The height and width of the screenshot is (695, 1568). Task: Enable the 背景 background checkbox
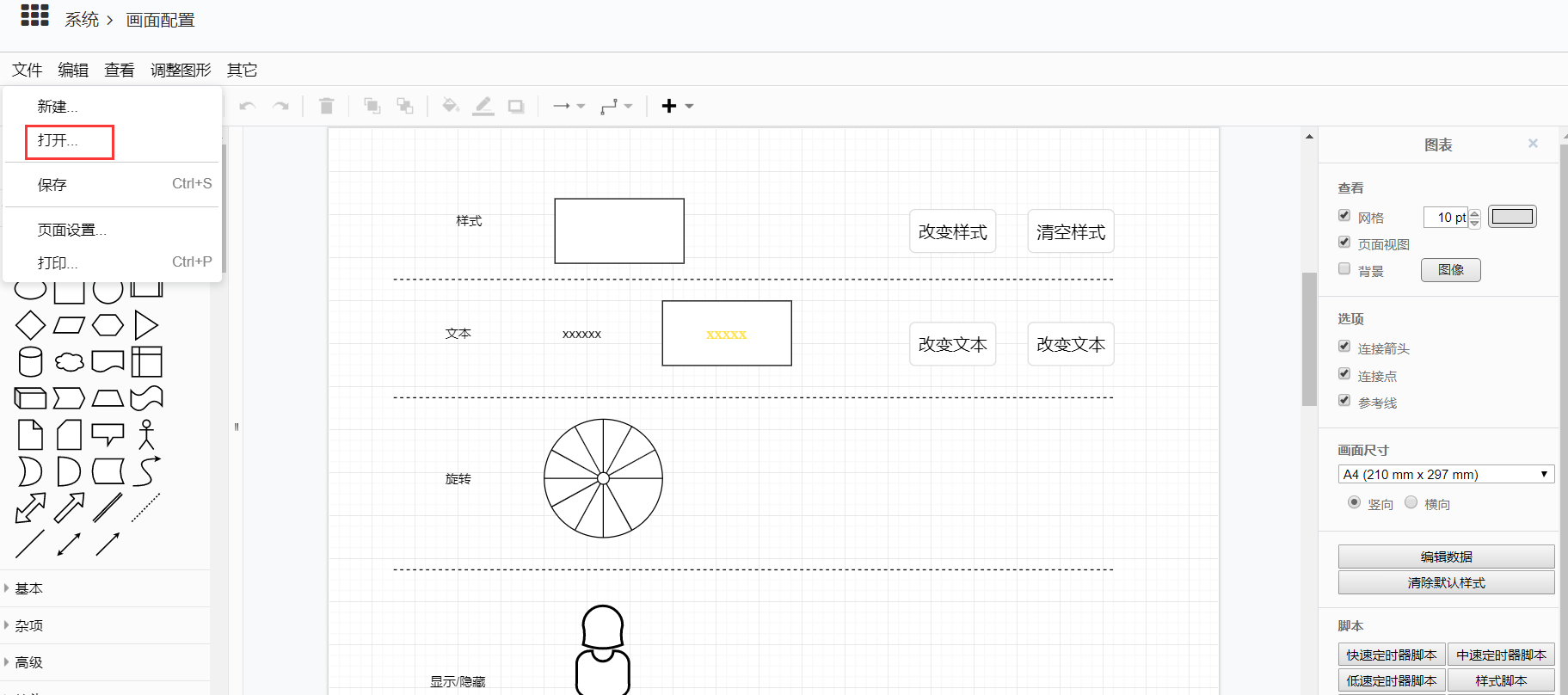1344,269
